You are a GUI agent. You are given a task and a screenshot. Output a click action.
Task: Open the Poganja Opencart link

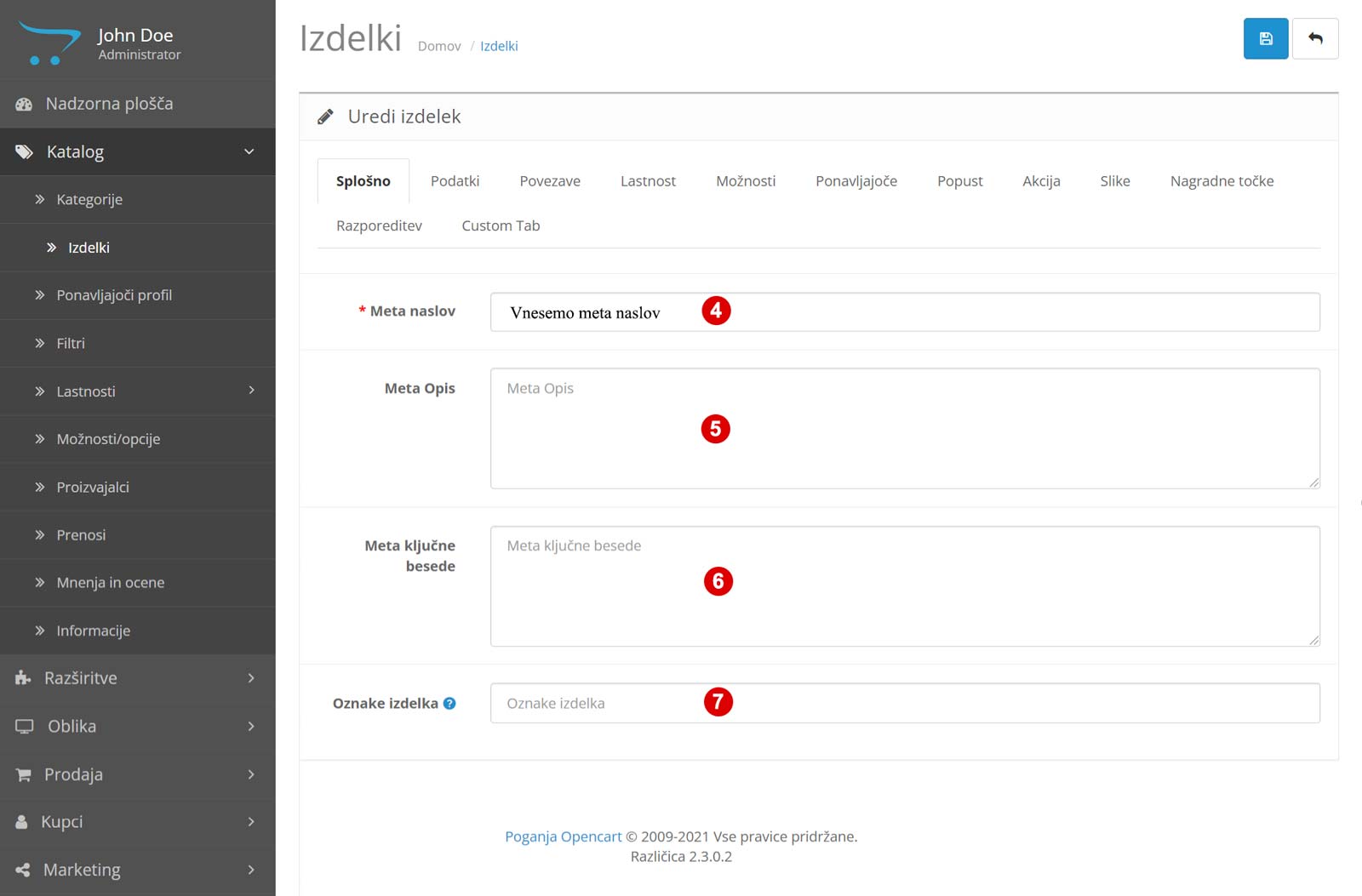click(x=563, y=836)
